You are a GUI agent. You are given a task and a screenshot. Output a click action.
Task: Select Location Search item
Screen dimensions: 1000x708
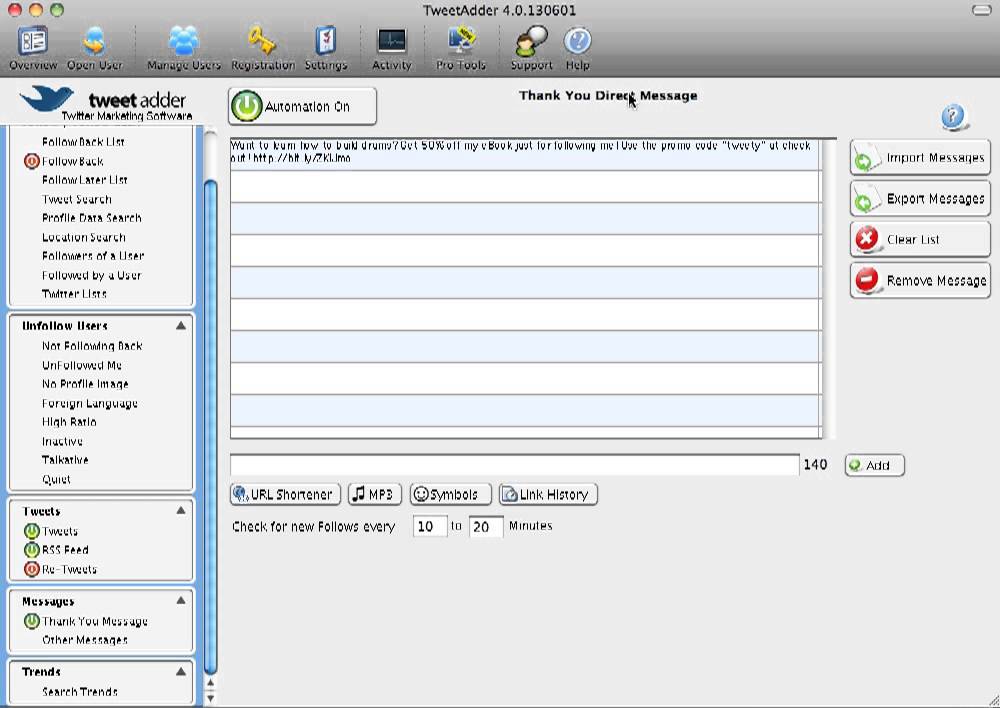pos(84,237)
